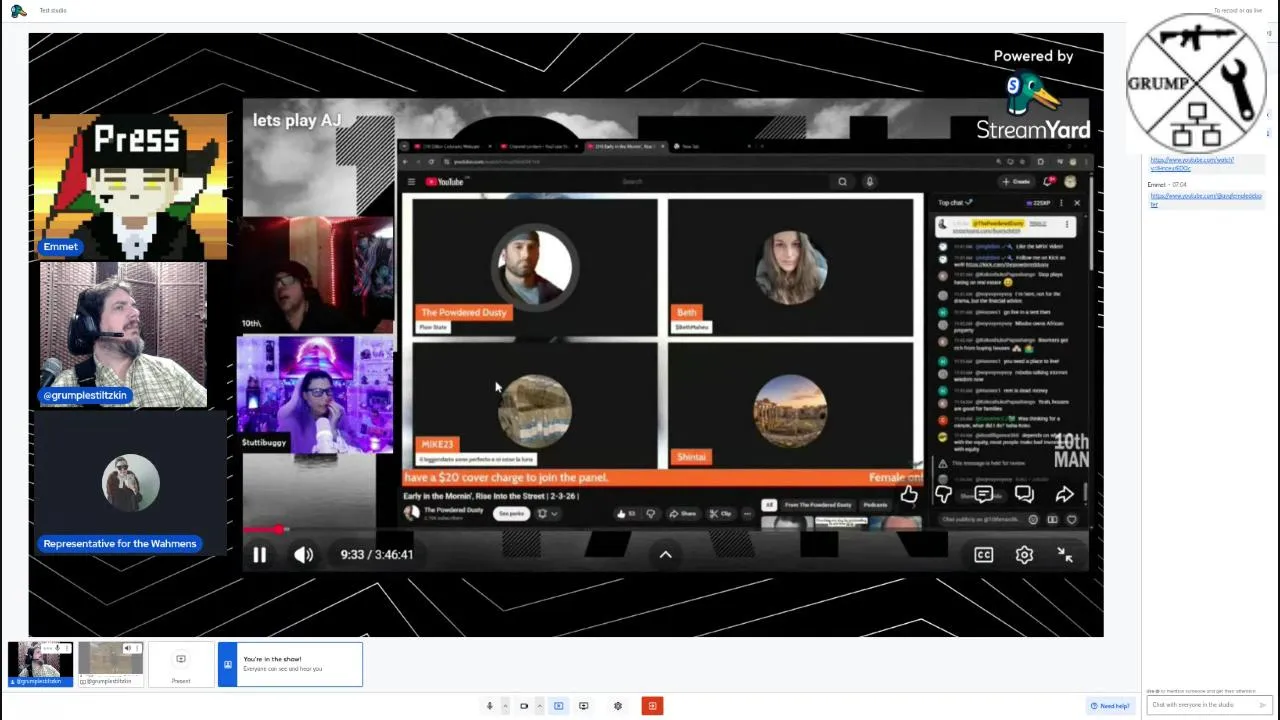The image size is (1280, 720).
Task: Click the red leave studio button
Action: coord(652,706)
